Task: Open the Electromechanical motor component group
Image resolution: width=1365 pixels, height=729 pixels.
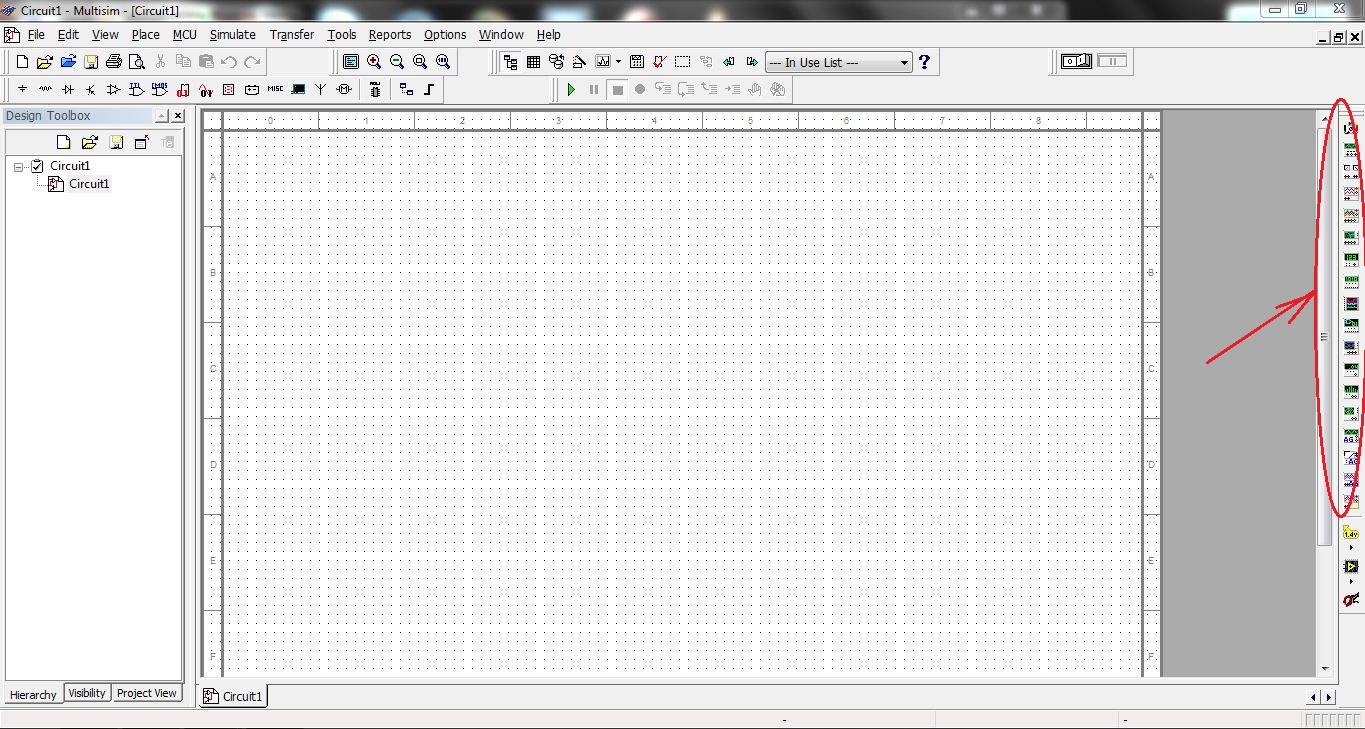Action: click(x=344, y=89)
